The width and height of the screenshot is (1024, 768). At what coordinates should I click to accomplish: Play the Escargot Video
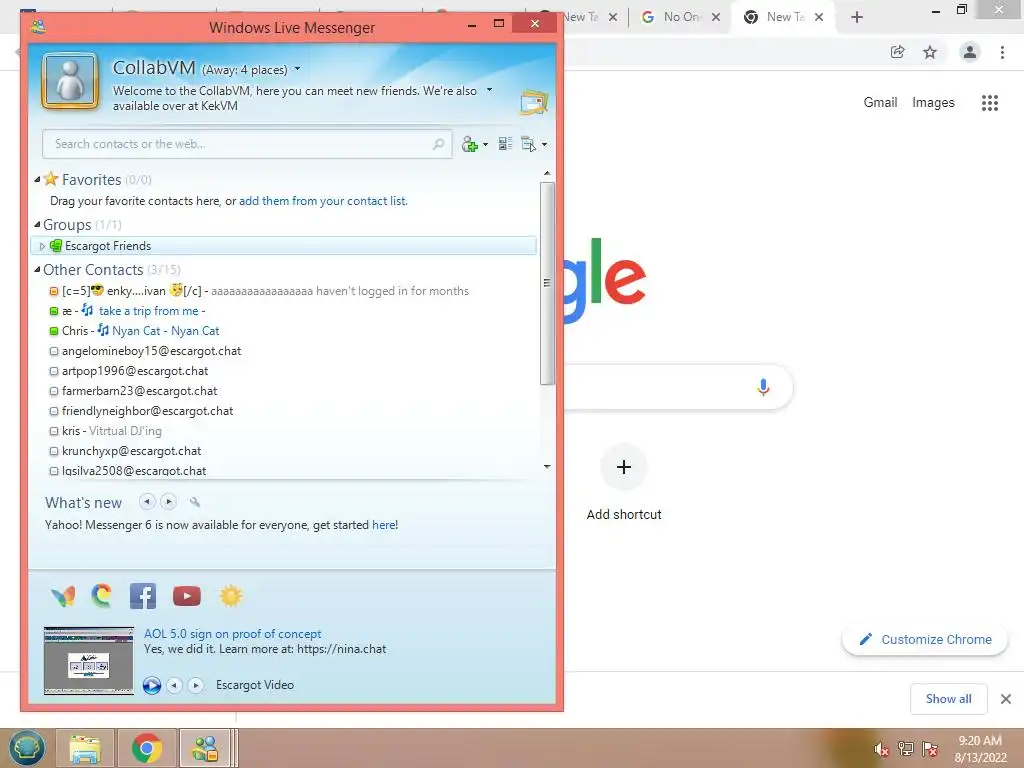click(x=152, y=685)
